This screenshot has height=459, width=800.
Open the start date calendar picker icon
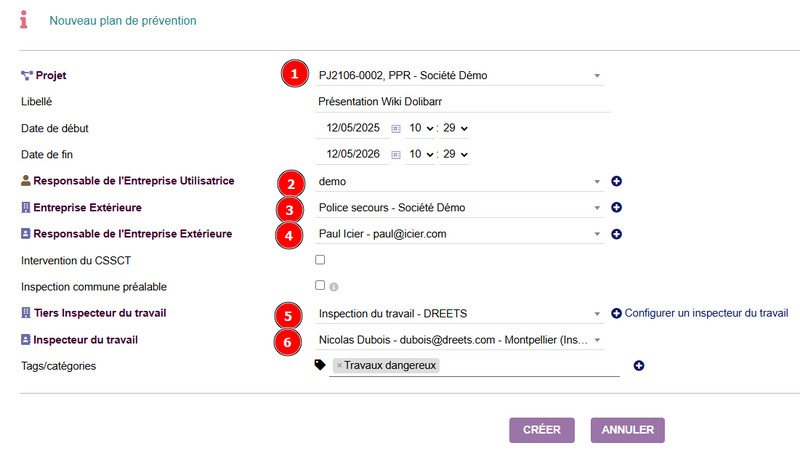396,129
